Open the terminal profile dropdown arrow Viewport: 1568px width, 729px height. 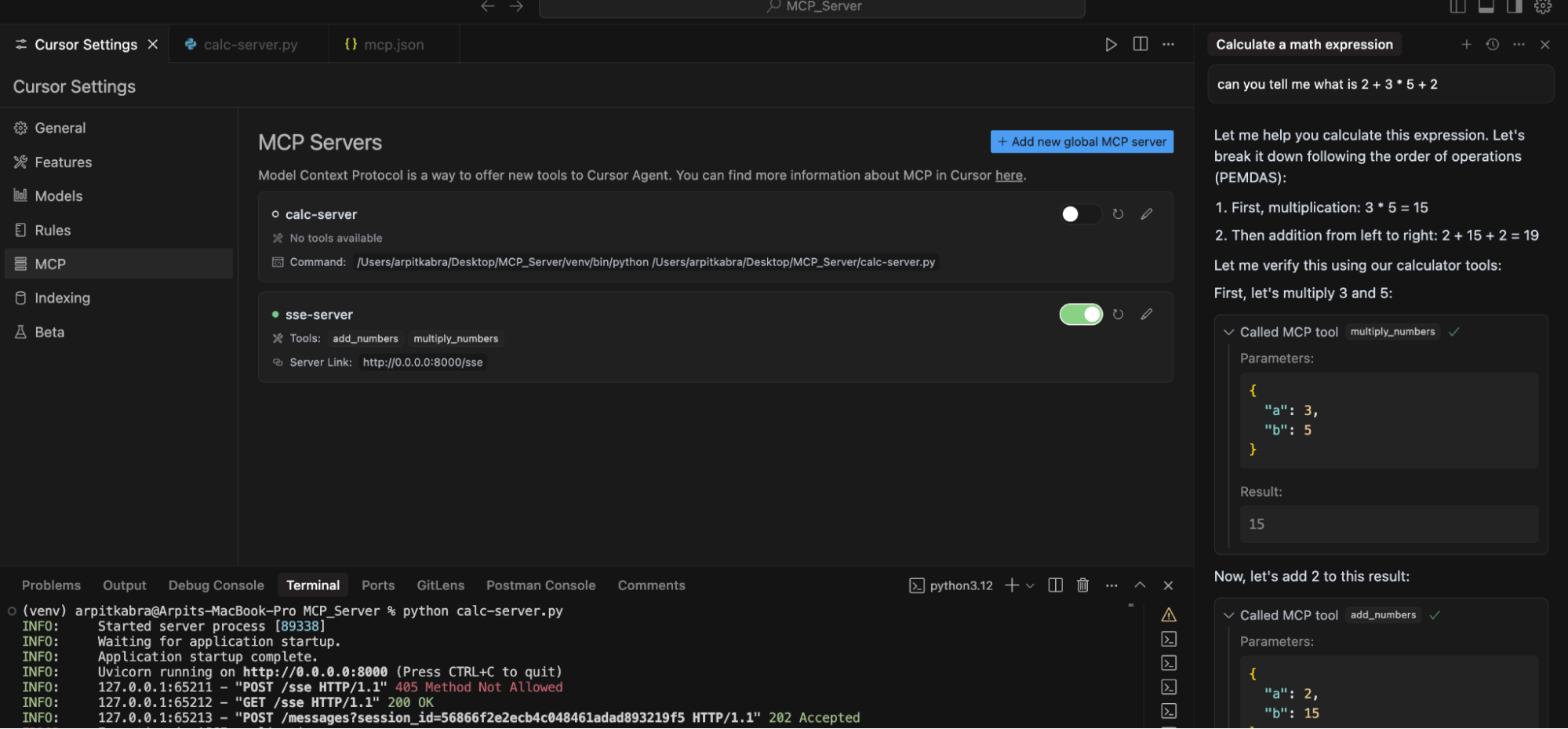click(x=1030, y=585)
